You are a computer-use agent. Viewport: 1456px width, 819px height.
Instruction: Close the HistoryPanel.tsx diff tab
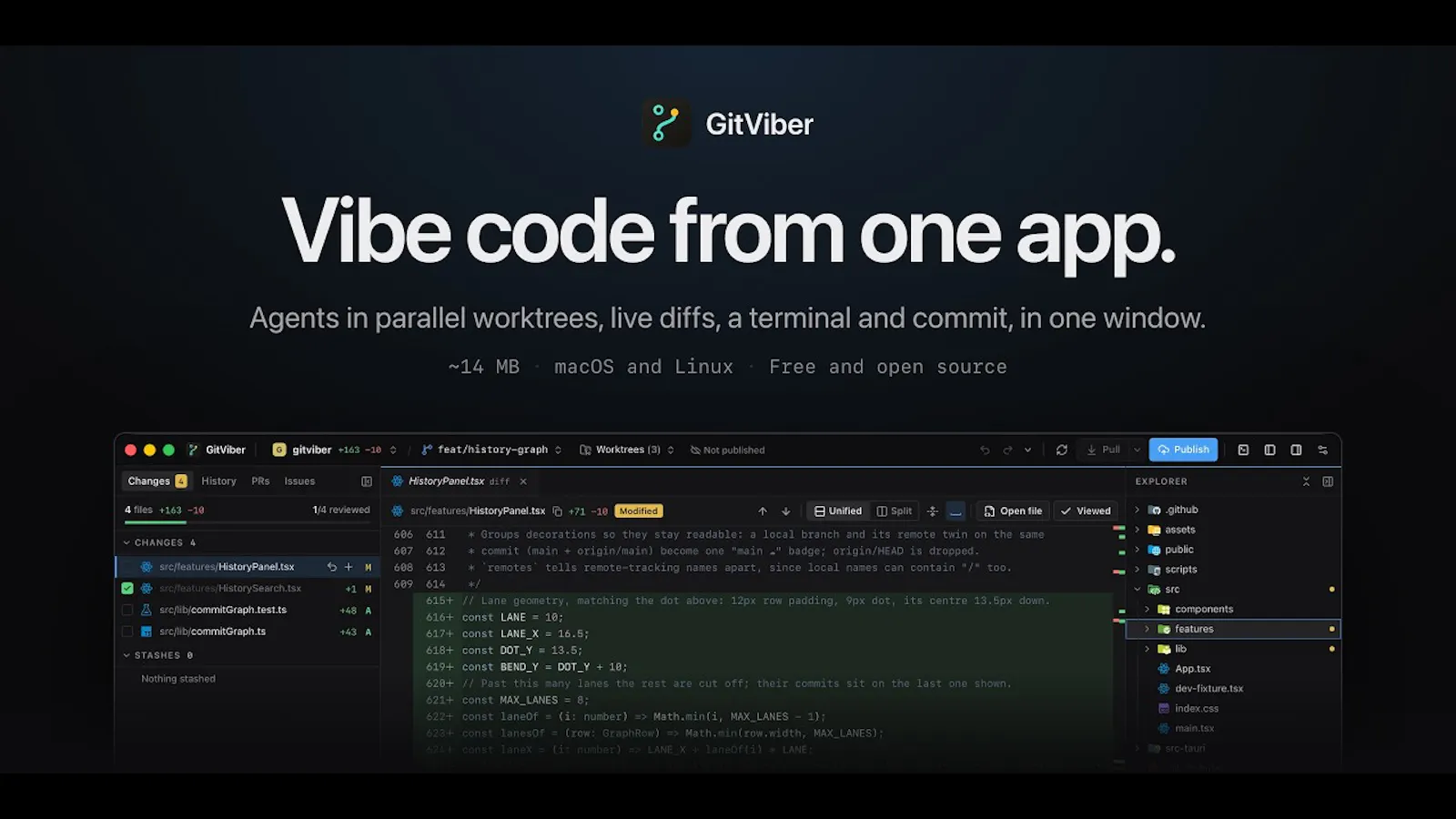[x=523, y=481]
